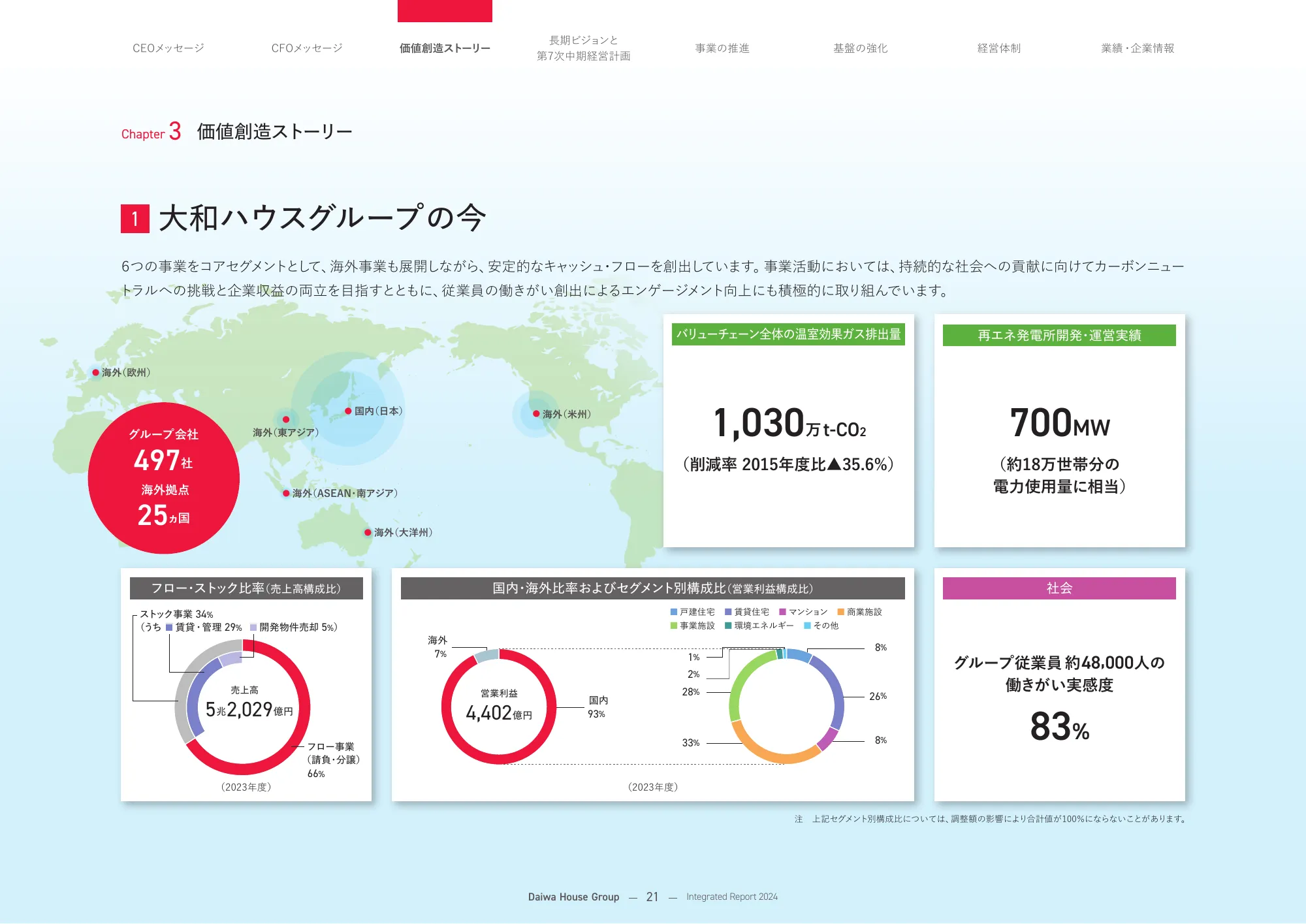Screen dimensions: 1306x924
Task: Click the 賃貸・管理 29% legend square
Action: coord(169,628)
